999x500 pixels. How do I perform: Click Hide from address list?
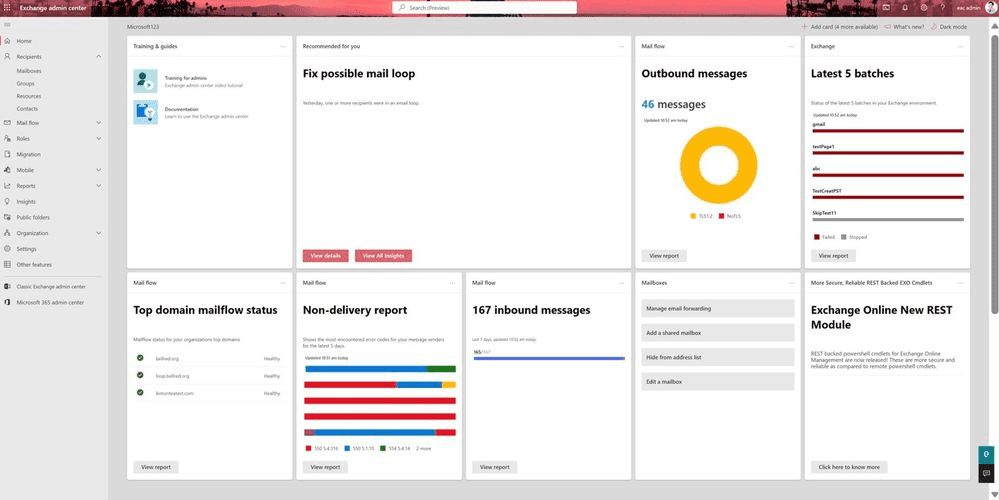(x=718, y=357)
